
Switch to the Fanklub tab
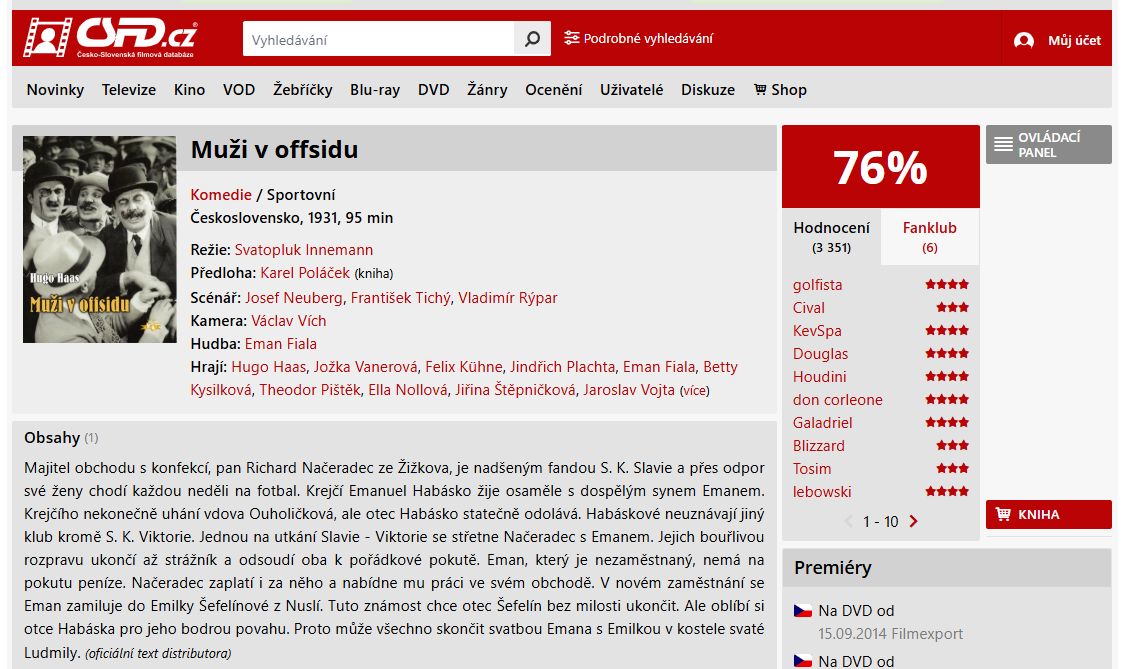pyautogui.click(x=930, y=237)
